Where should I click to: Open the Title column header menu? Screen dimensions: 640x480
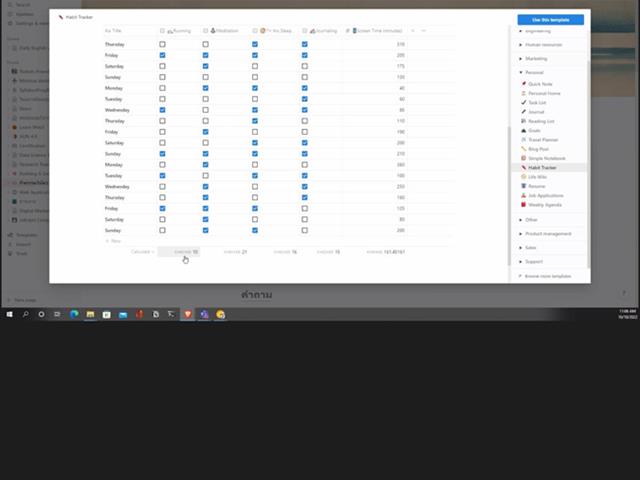(x=113, y=31)
